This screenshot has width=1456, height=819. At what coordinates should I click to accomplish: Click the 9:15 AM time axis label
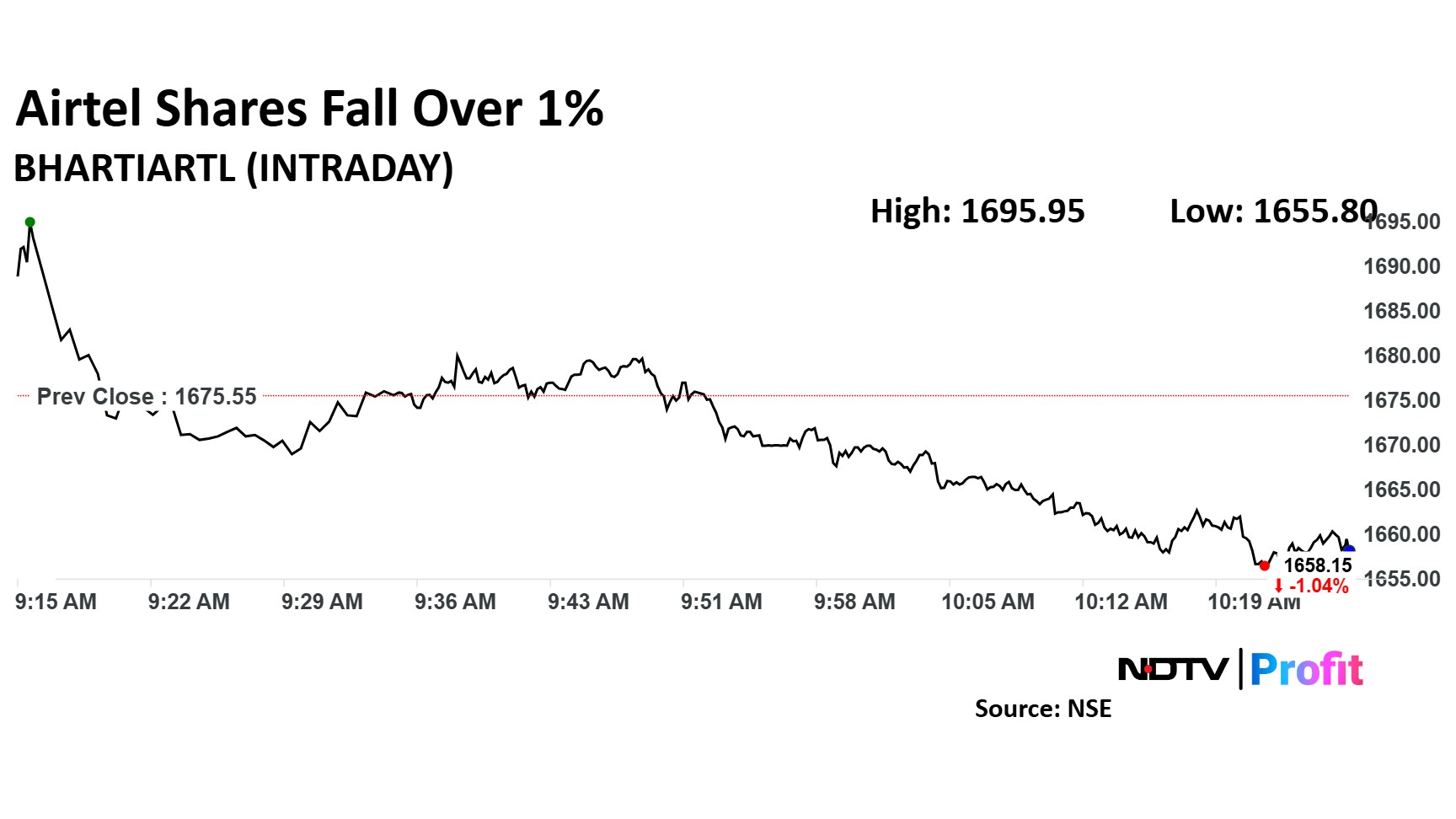[56, 602]
